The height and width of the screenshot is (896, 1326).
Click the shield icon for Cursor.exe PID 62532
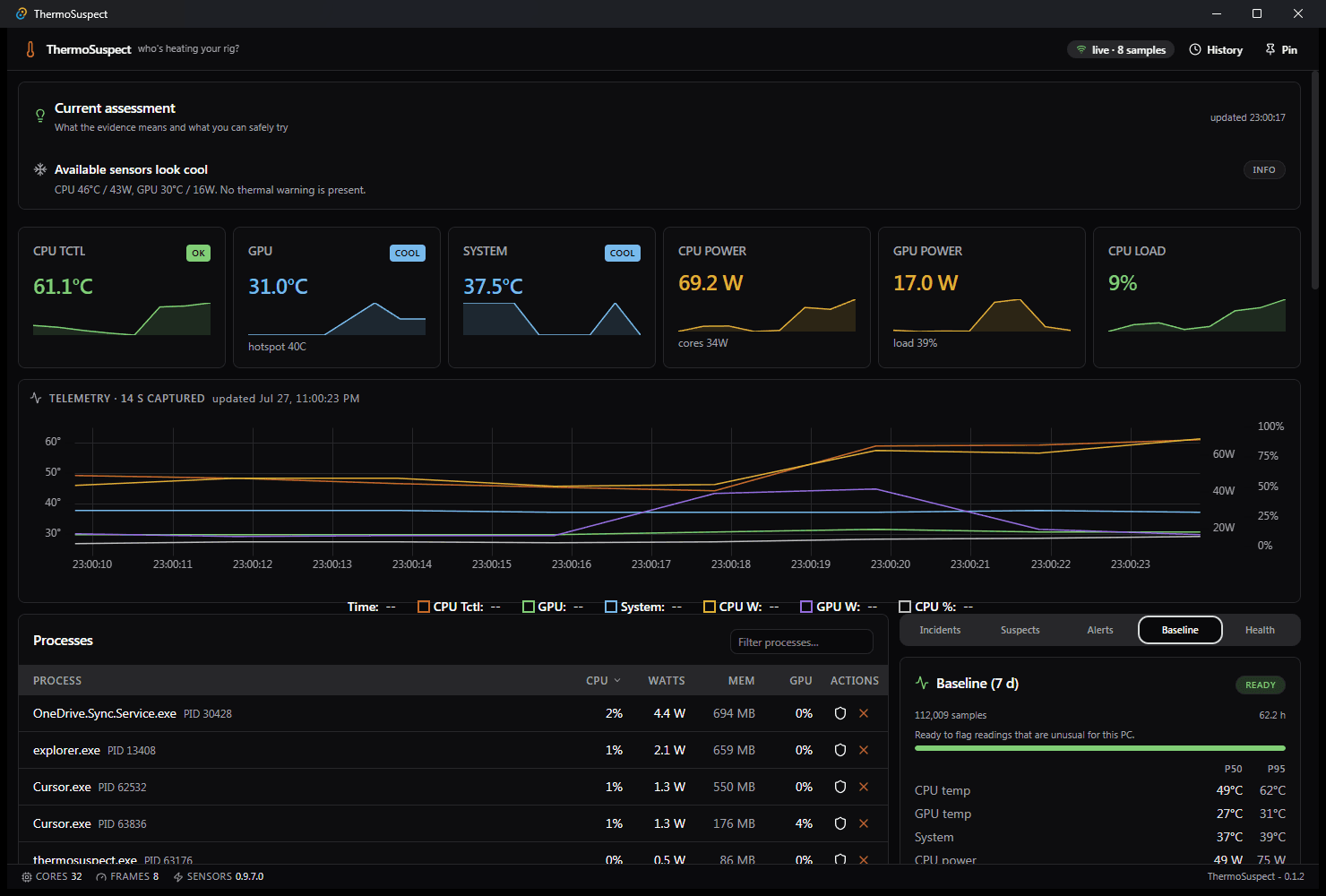tap(840, 787)
